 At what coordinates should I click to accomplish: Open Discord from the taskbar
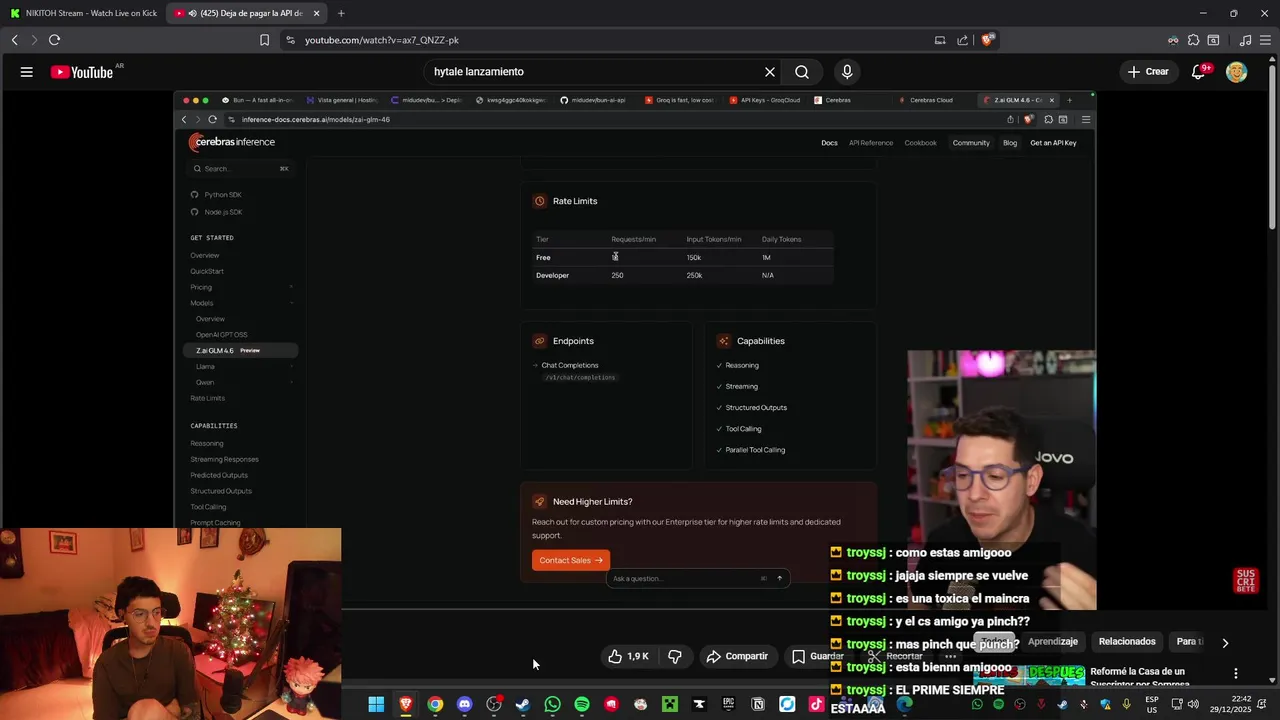click(464, 705)
